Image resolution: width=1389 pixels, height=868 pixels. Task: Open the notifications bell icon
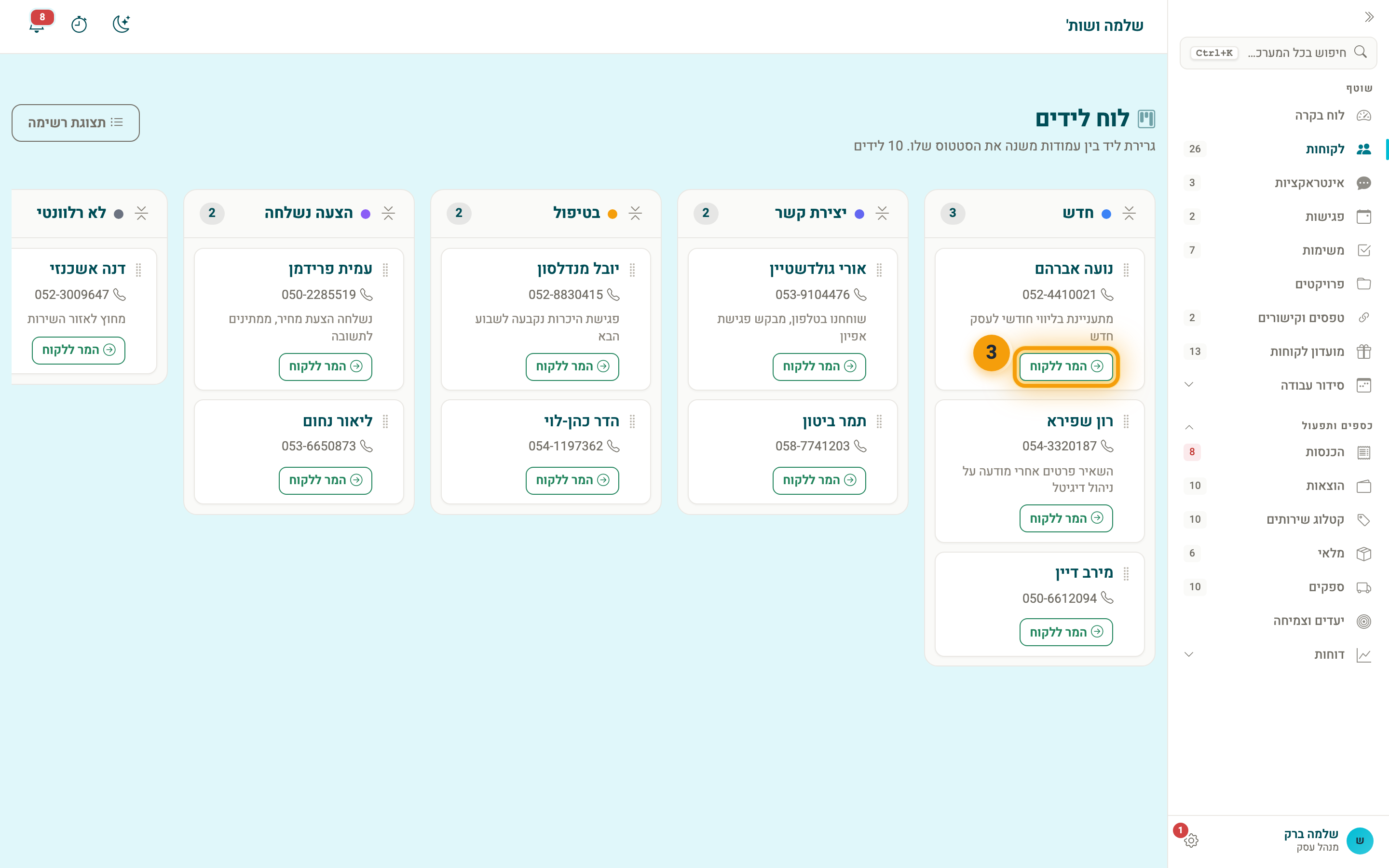pos(37,24)
